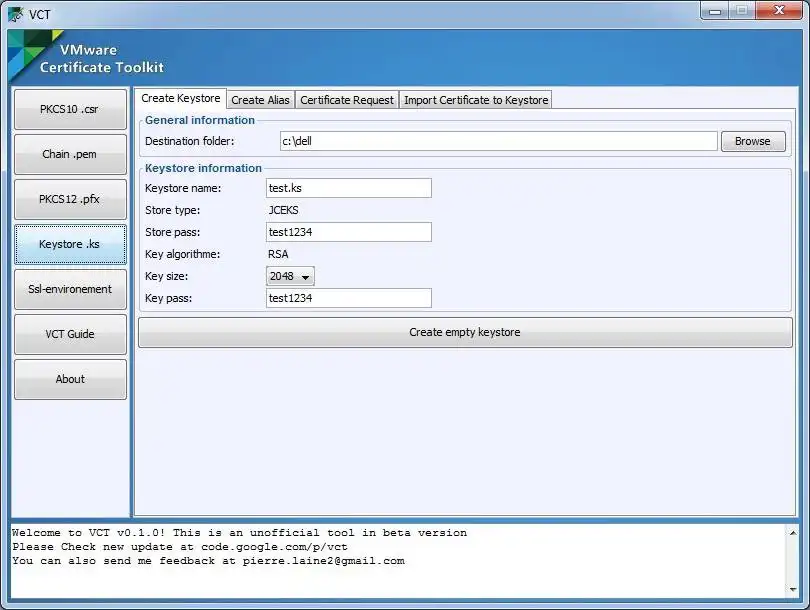Maximize the VCT window
Screen dimensions: 810x610
742,11
